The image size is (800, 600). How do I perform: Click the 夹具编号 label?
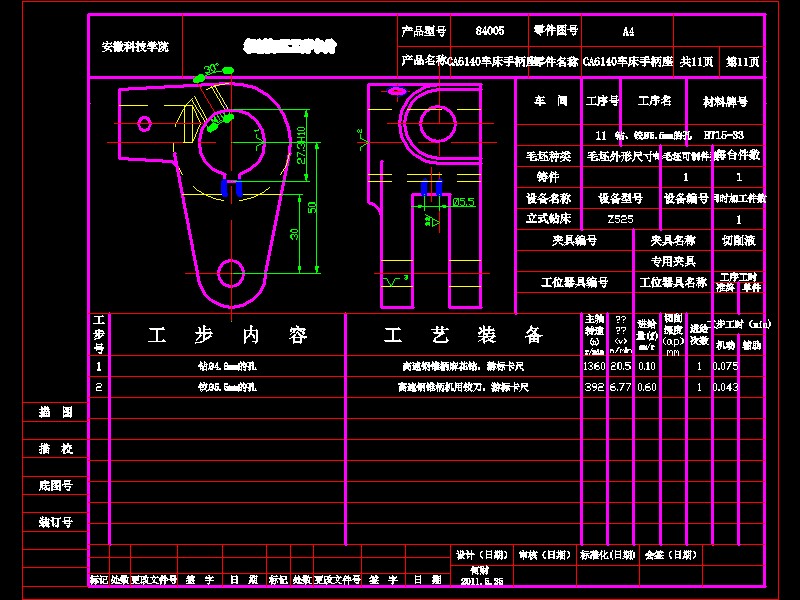click(574, 240)
